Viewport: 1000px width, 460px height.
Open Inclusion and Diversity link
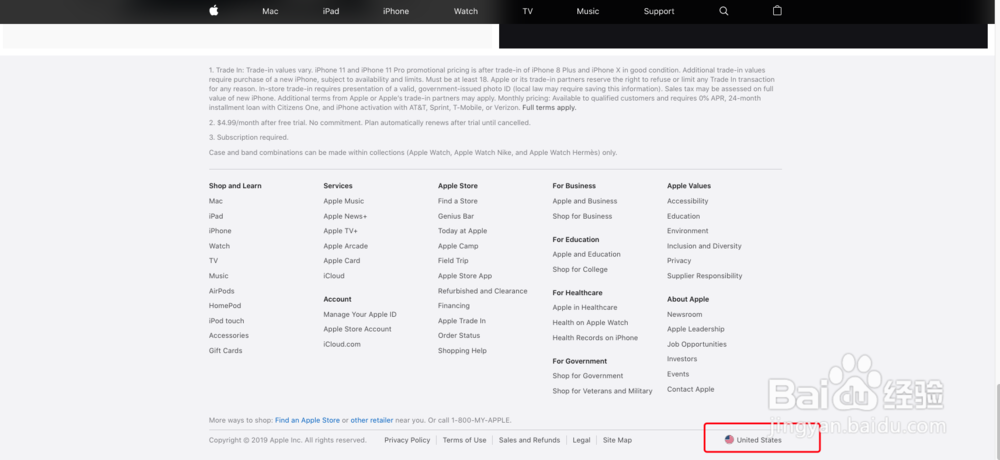point(704,246)
